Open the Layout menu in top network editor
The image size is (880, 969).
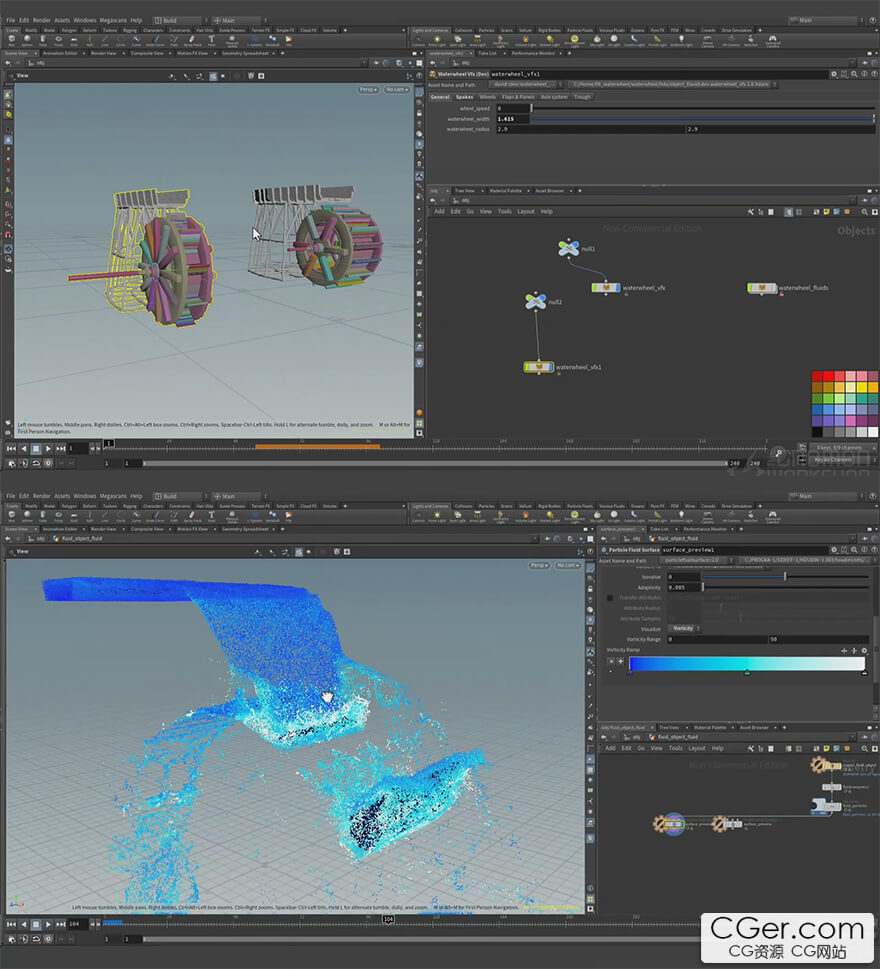(x=526, y=212)
